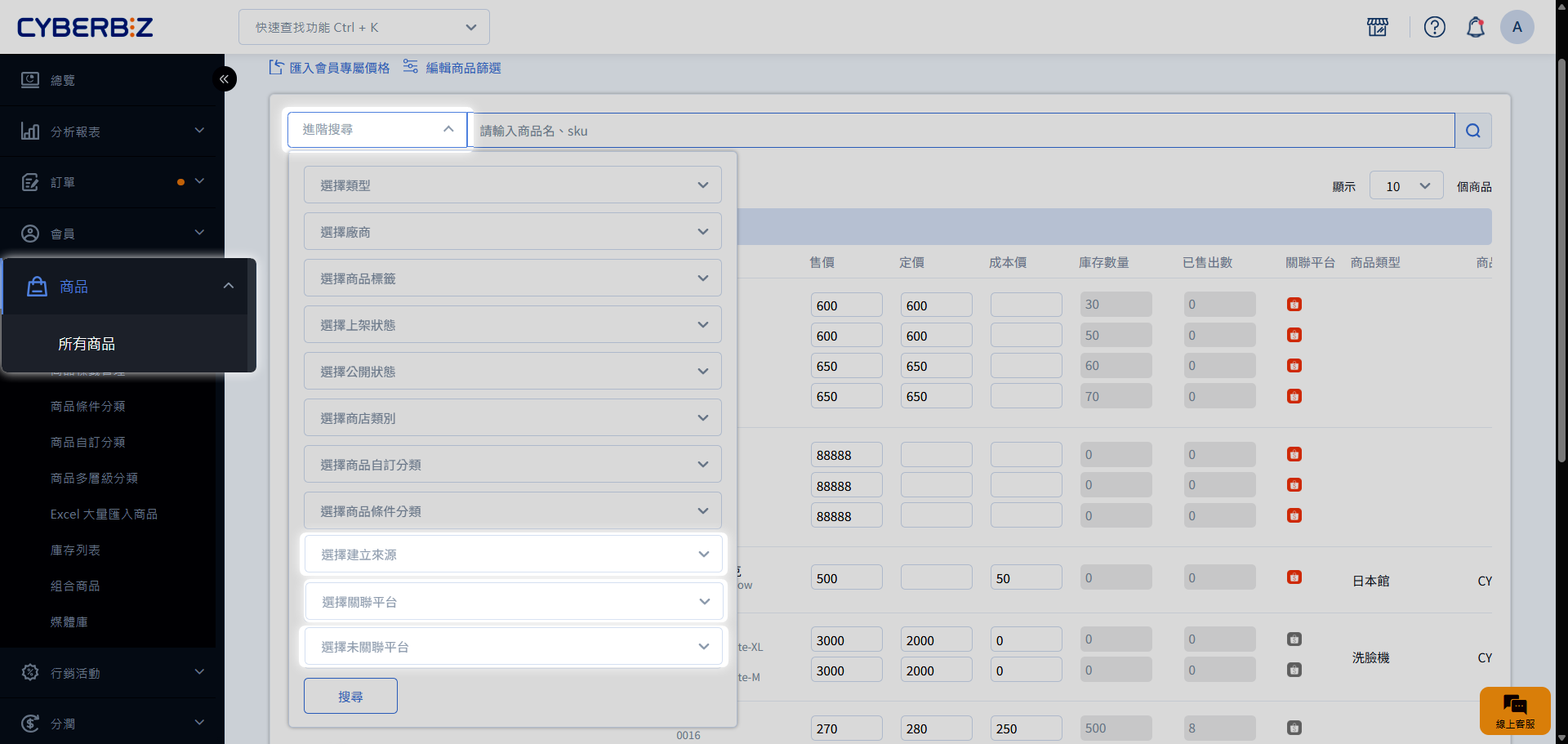Screen dimensions: 1568x744
Task: Expand the 選擇類型 dropdown
Action: click(x=512, y=185)
